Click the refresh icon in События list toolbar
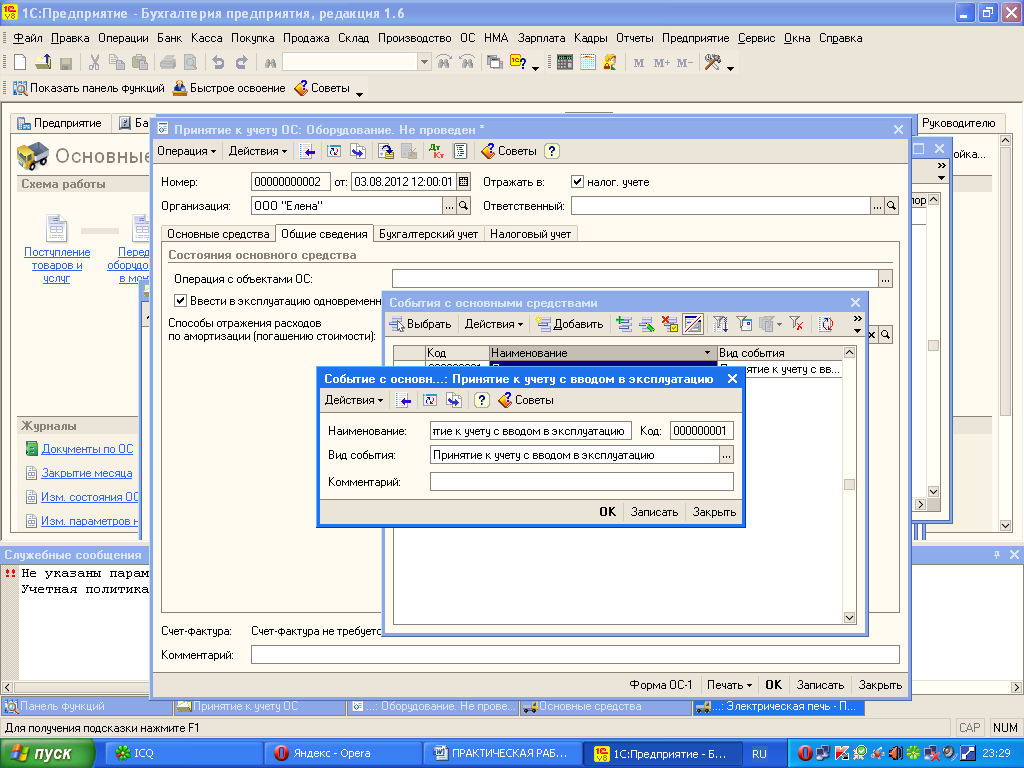1024x768 pixels. (x=826, y=323)
